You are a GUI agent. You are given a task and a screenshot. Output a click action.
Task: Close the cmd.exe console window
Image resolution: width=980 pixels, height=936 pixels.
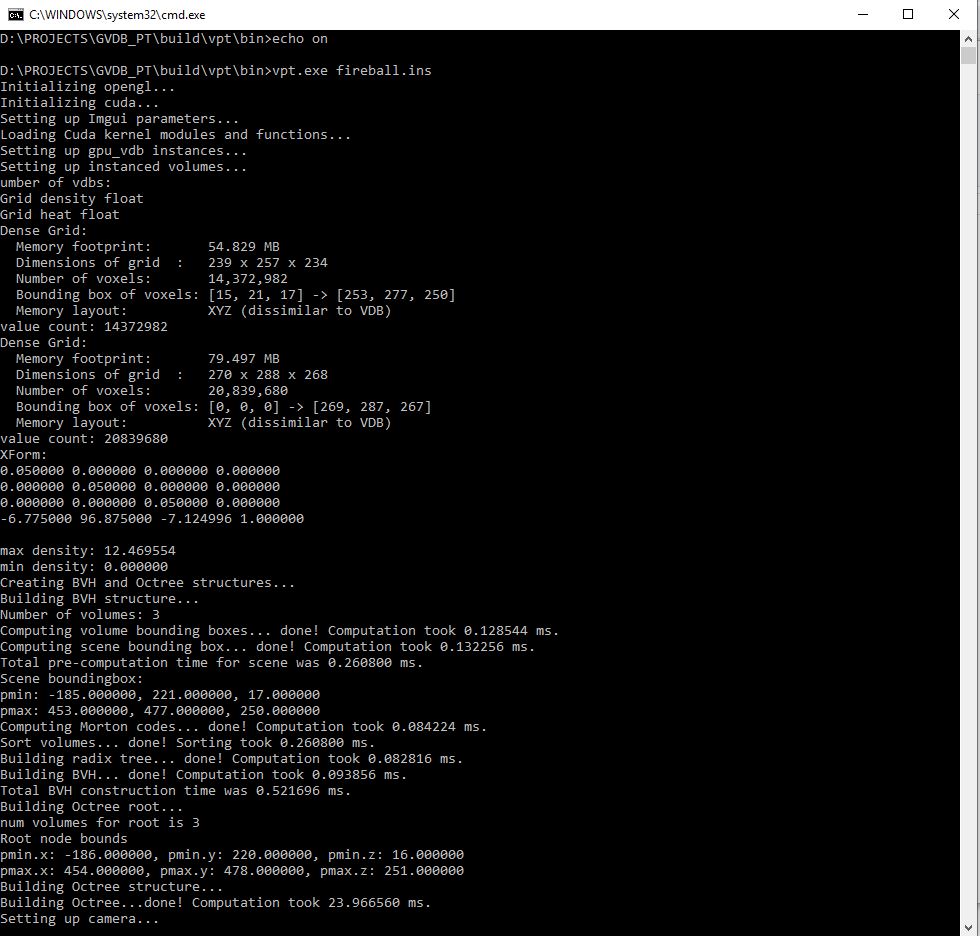click(x=952, y=14)
